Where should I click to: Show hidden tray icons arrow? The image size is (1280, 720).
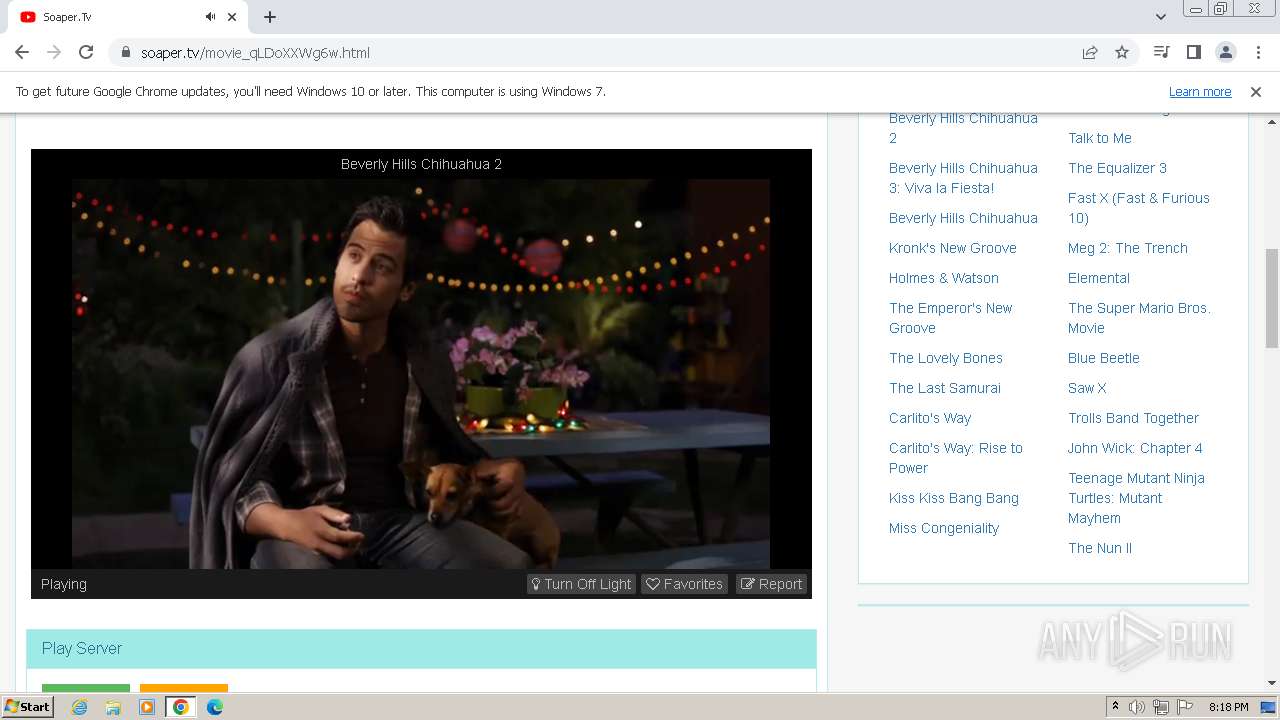pyautogui.click(x=1115, y=707)
